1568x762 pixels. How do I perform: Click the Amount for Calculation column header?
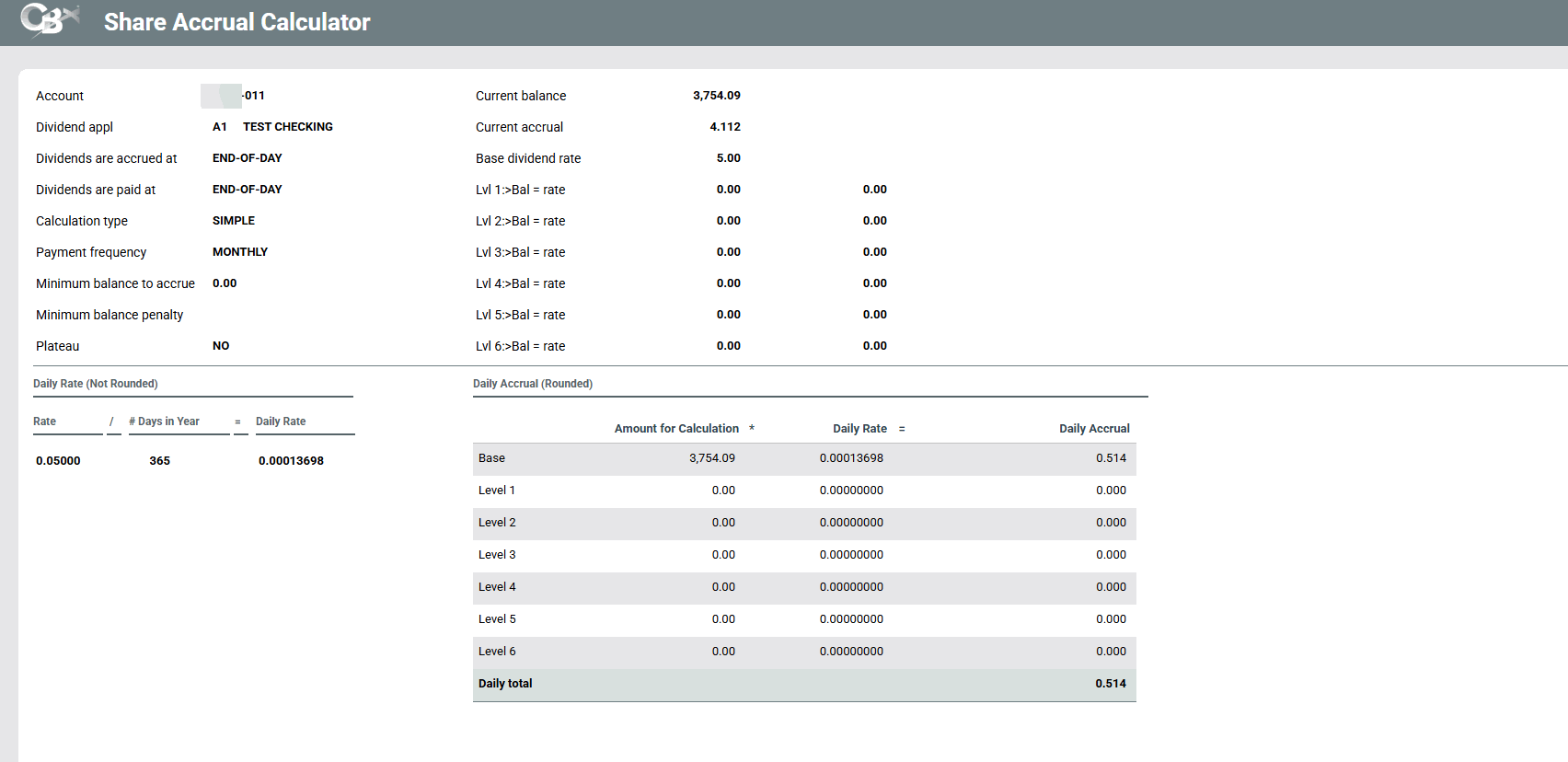(676, 429)
